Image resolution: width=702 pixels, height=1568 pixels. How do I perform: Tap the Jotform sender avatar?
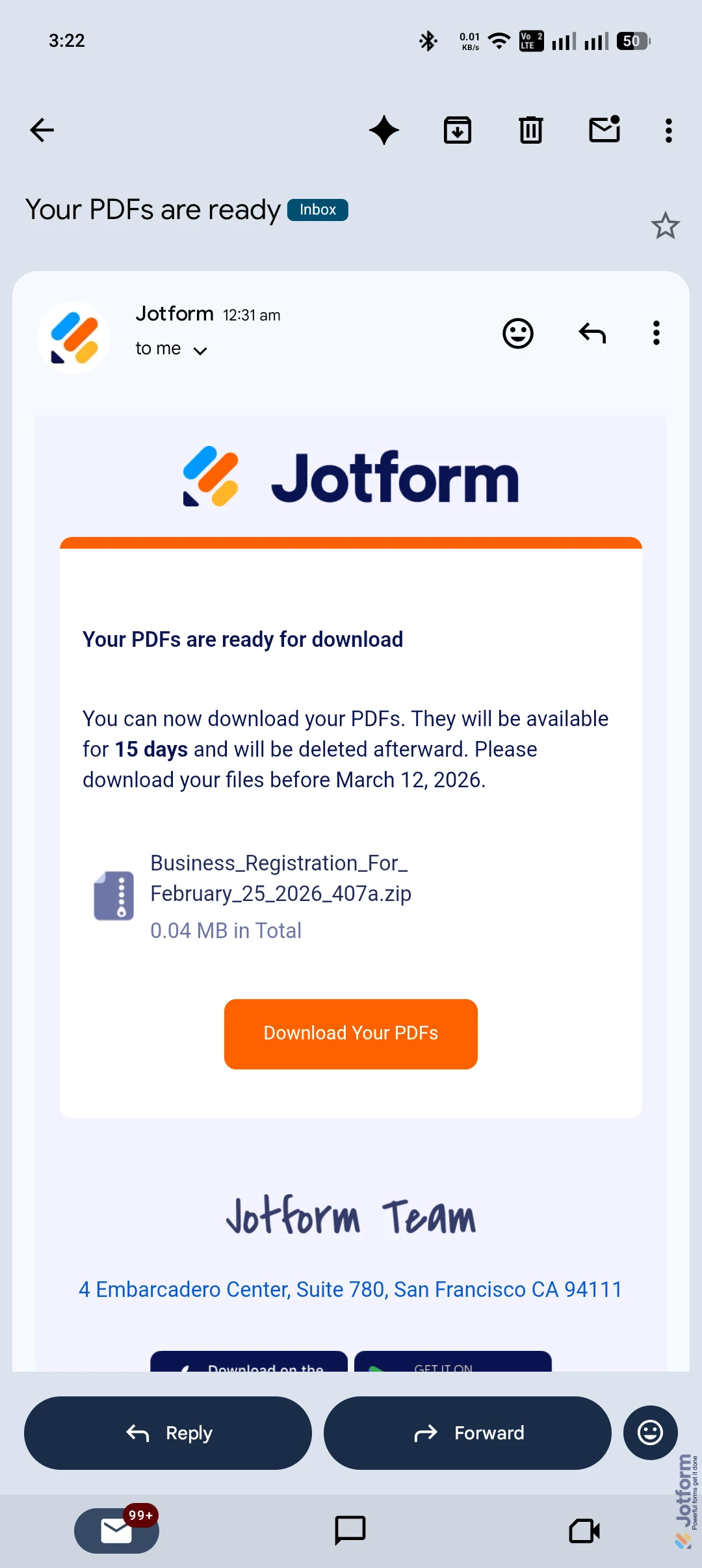[73, 336]
